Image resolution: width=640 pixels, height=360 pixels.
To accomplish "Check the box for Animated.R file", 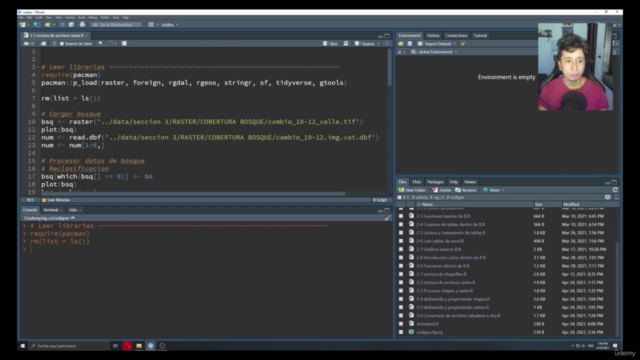I will point(401,324).
